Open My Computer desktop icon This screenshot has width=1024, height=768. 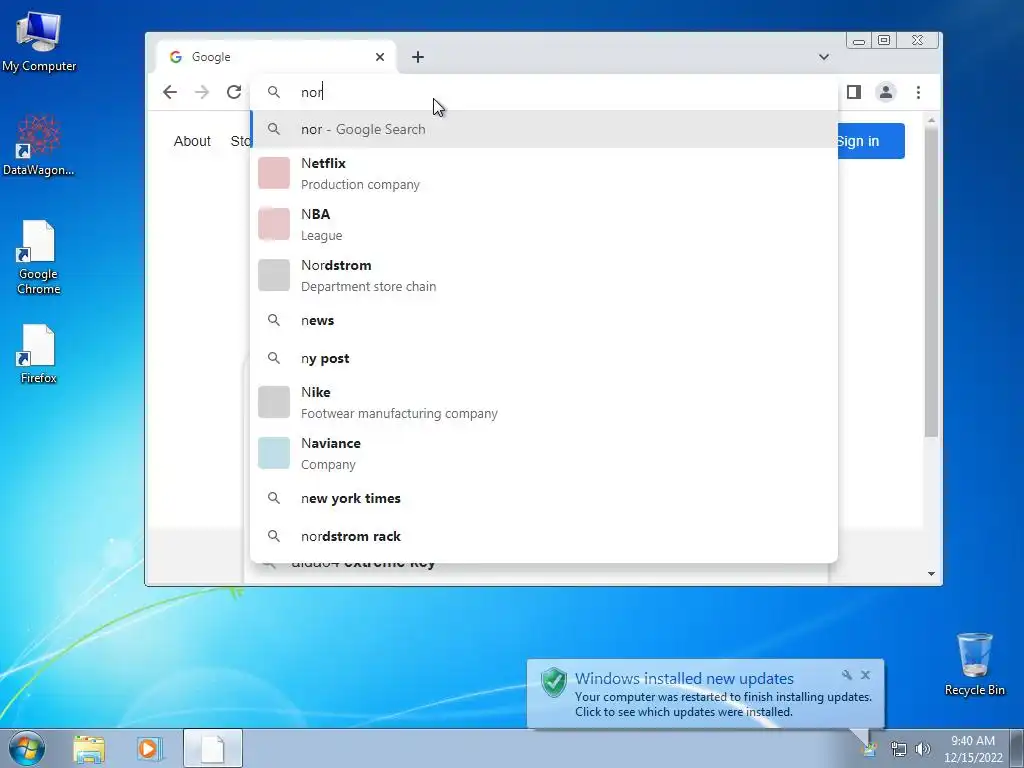point(39,42)
